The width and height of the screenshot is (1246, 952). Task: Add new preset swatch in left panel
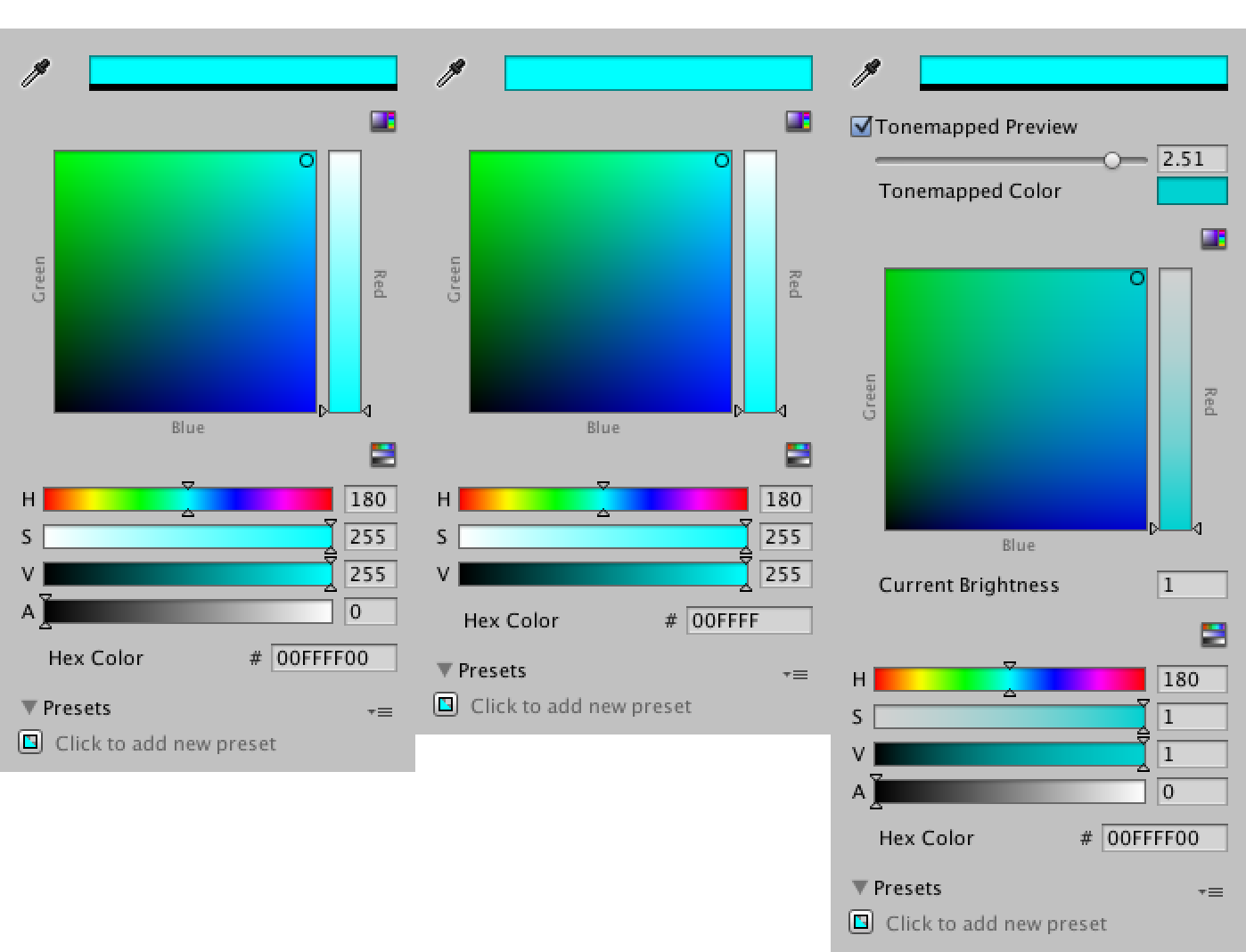(30, 742)
